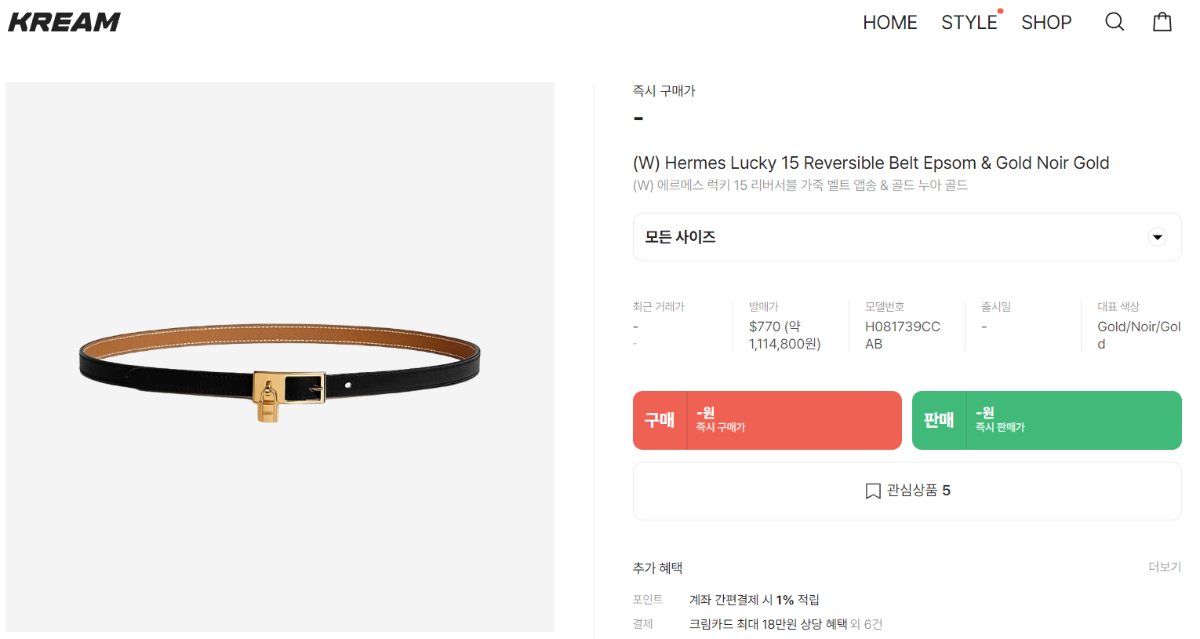Screen dimensions: 1200x639
Task: Open the search magnifier icon
Action: pyautogui.click(x=1114, y=22)
